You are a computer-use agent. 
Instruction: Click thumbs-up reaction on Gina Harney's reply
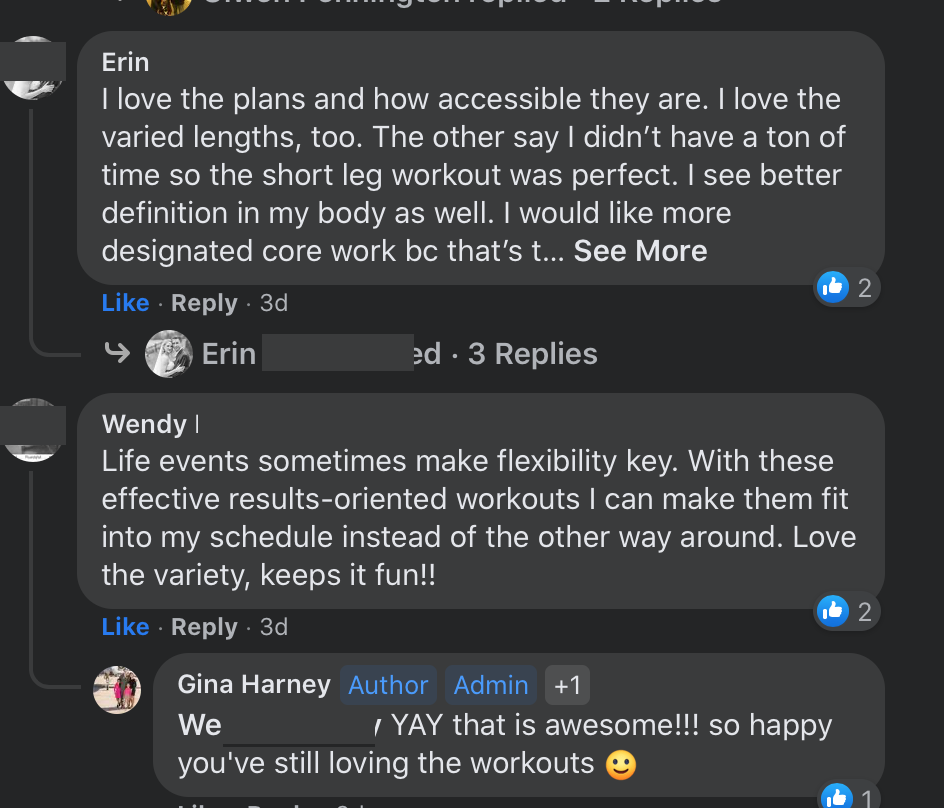pyautogui.click(x=836, y=797)
